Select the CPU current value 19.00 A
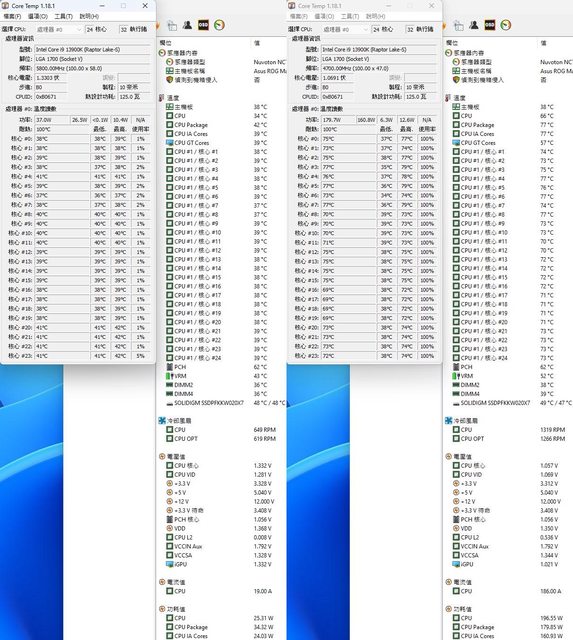The height and width of the screenshot is (640, 573). tap(263, 591)
